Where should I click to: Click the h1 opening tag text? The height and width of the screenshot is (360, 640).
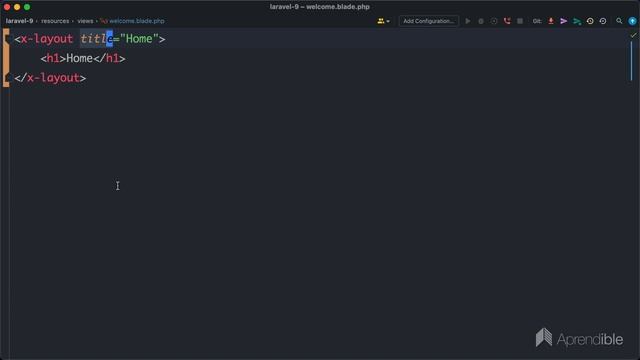coord(53,58)
